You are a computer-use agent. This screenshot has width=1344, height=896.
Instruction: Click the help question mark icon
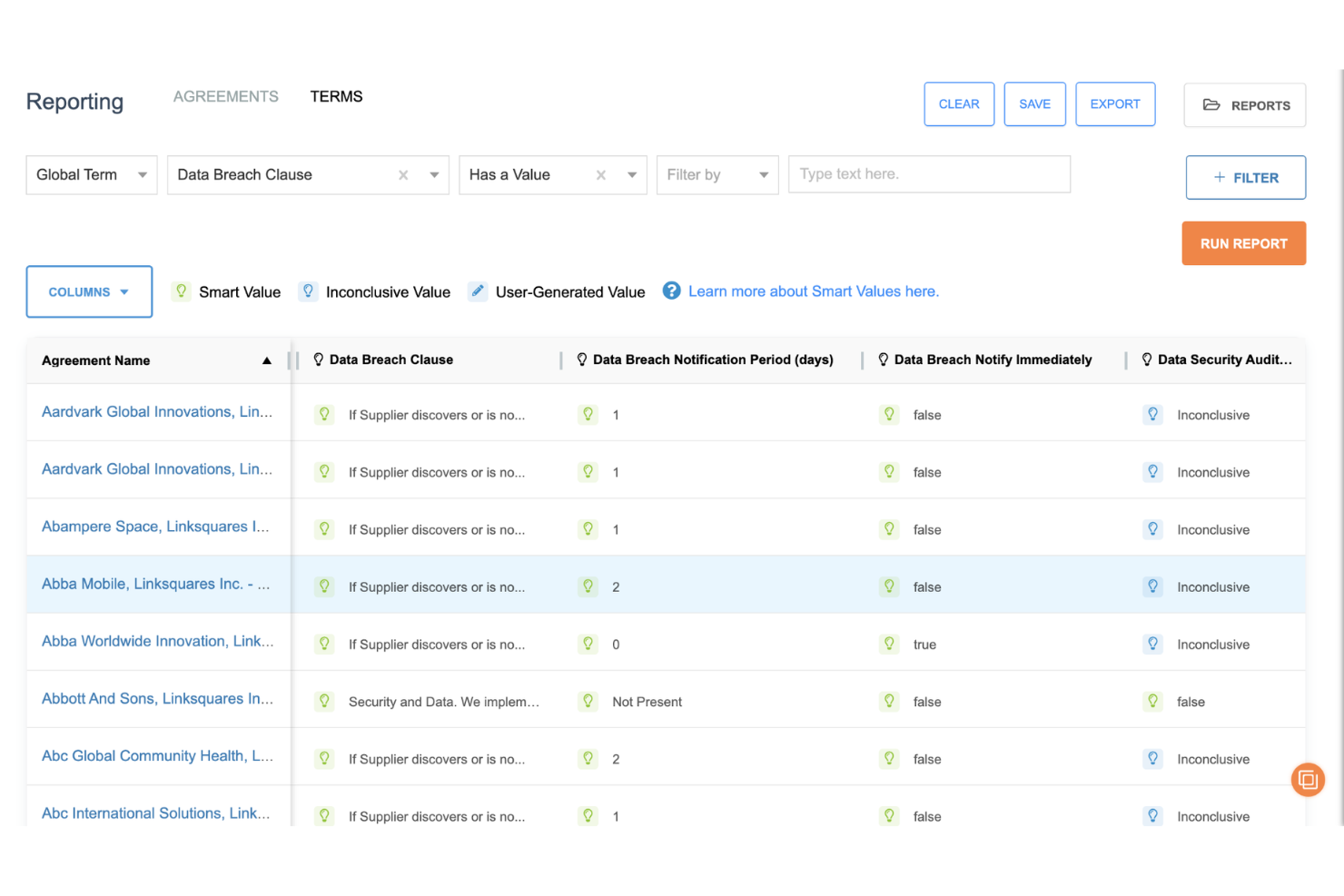pos(671,290)
